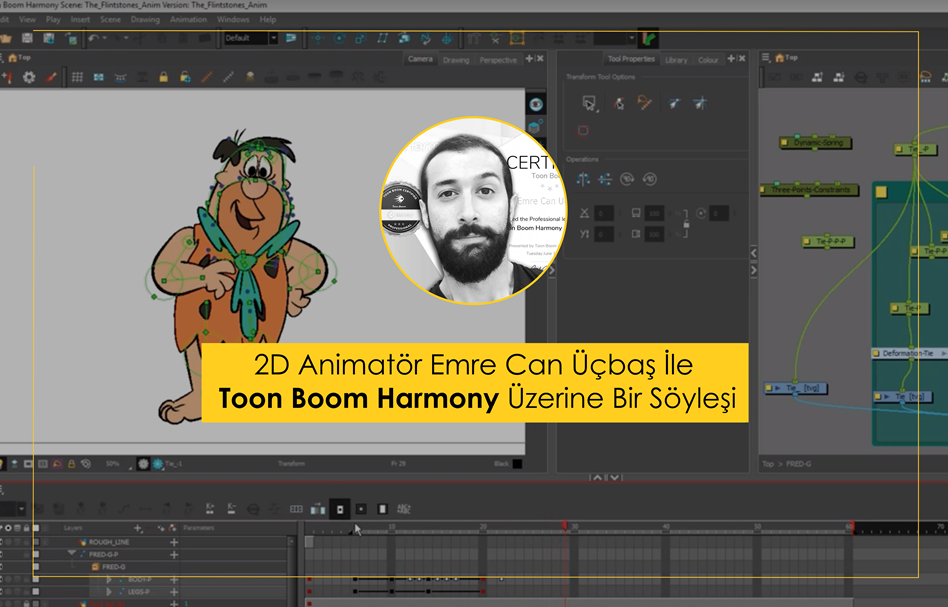Screen dimensions: 948x607
Task: Add a layer with the Layers plus button
Action: (138, 528)
